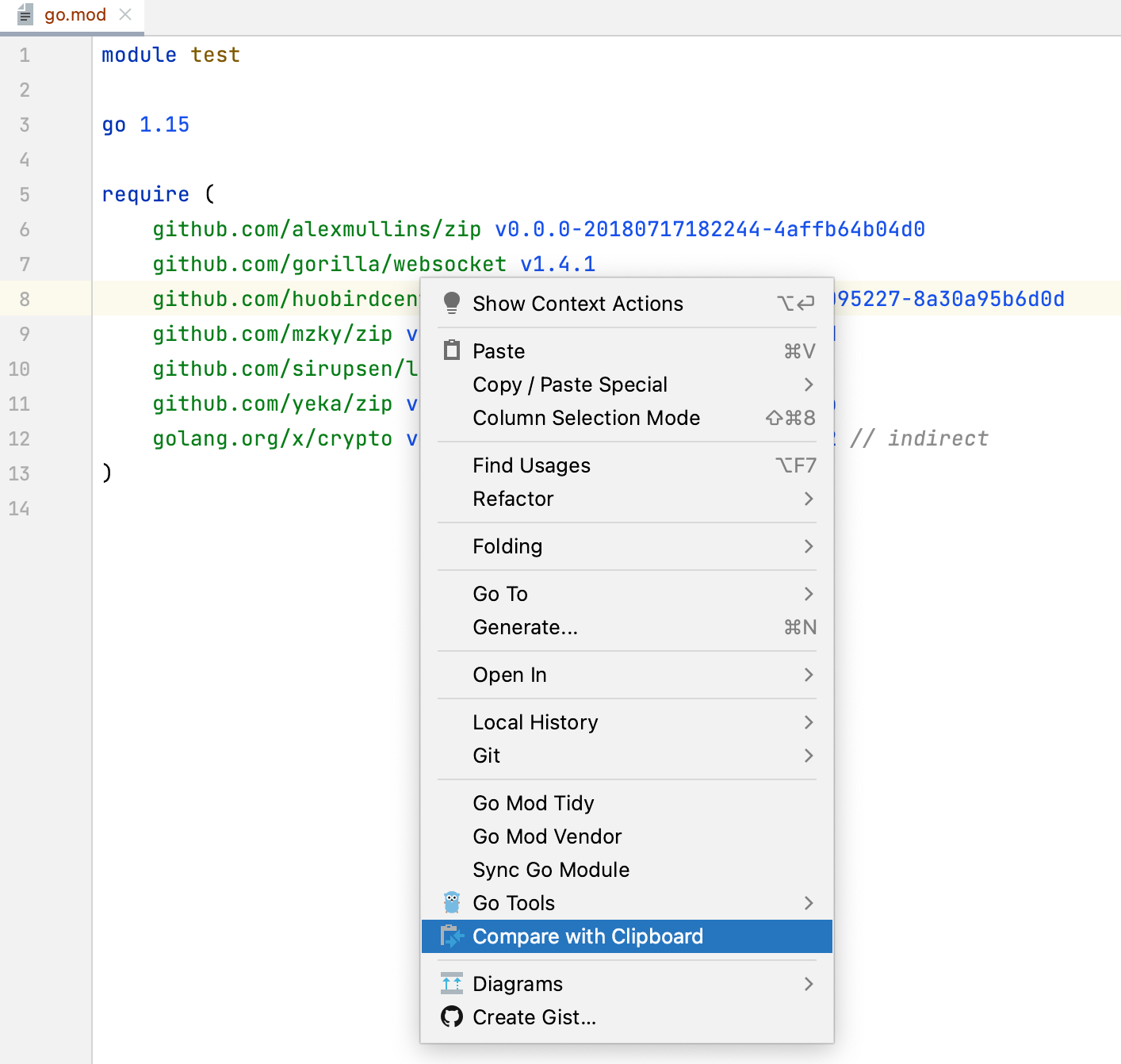The height and width of the screenshot is (1064, 1121).
Task: Click github.com/gorilla/websocket dependency path
Action: pos(330,264)
